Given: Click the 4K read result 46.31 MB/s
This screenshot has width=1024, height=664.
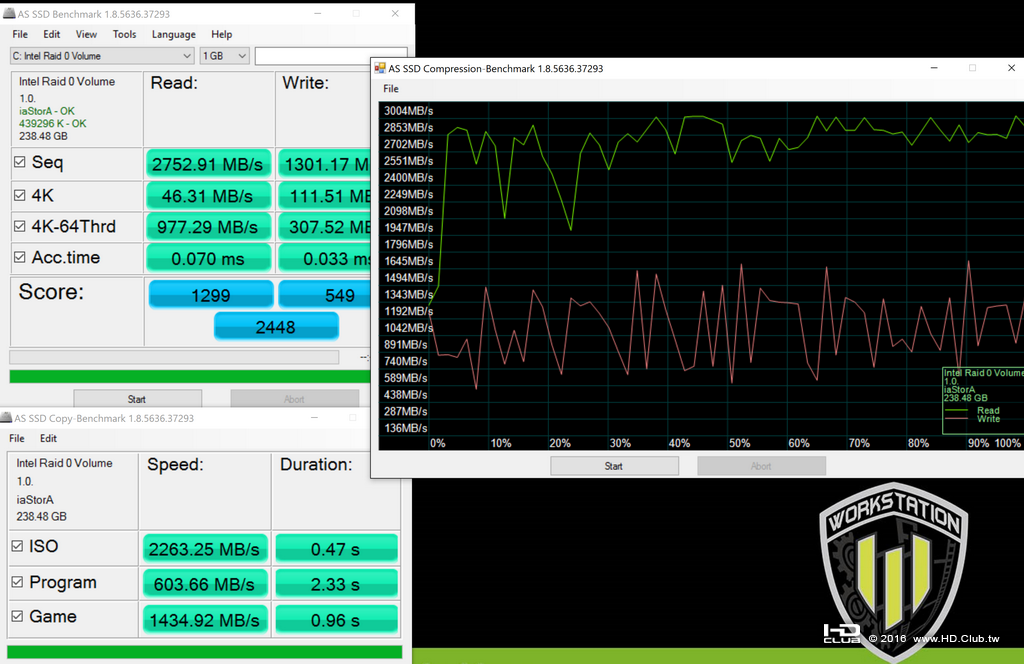Looking at the screenshot, I should point(208,196).
